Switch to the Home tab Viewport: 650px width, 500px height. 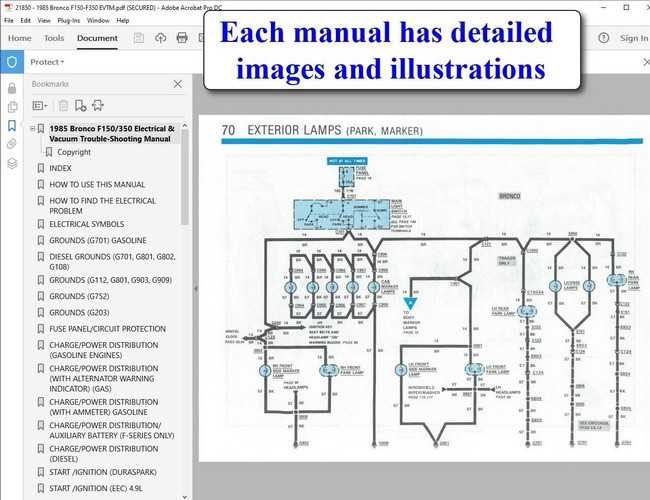pos(19,38)
